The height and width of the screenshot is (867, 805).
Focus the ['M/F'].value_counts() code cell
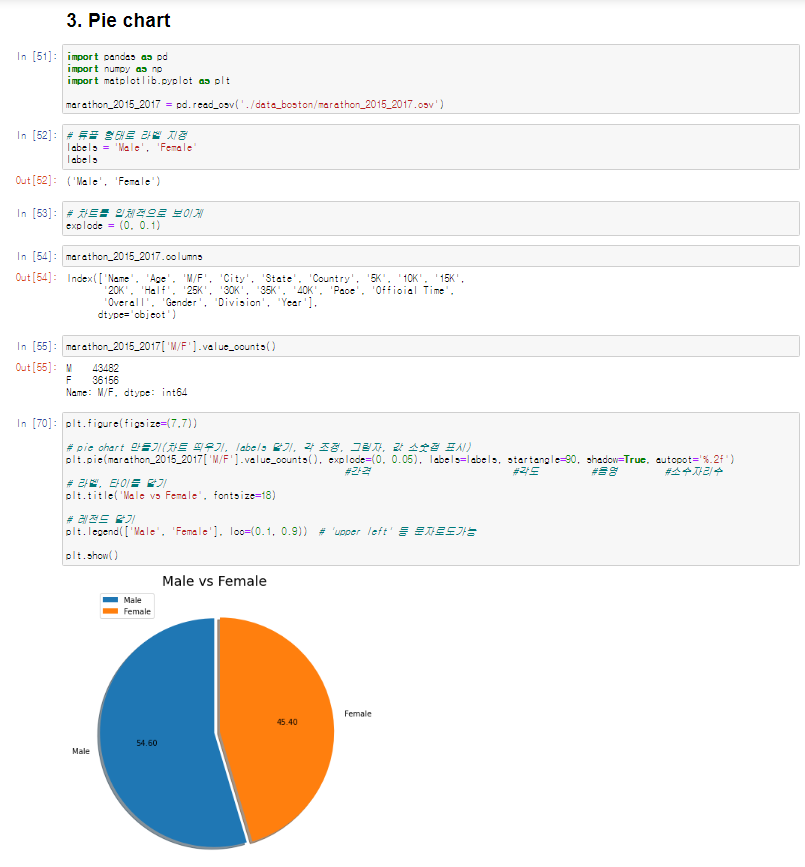coord(431,346)
